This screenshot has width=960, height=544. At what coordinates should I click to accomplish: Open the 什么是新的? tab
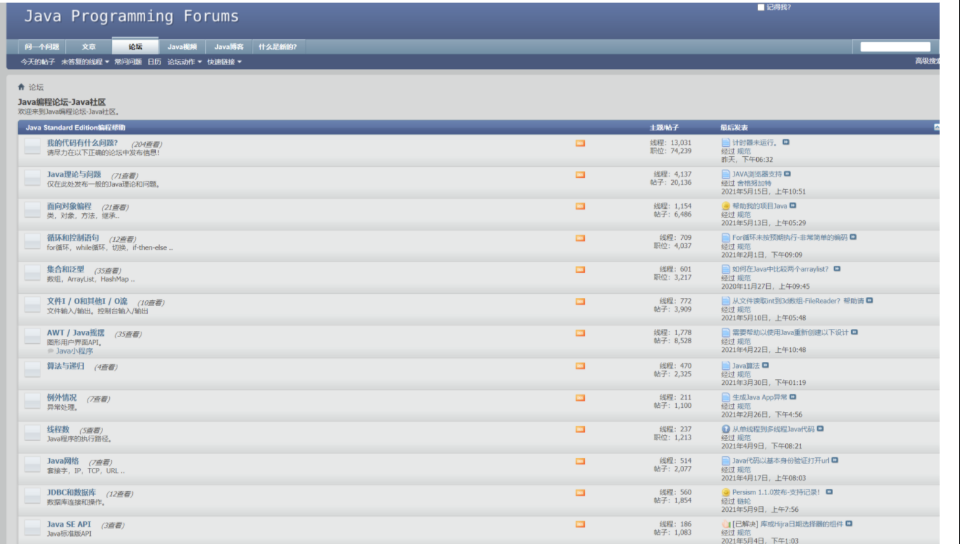(x=277, y=47)
